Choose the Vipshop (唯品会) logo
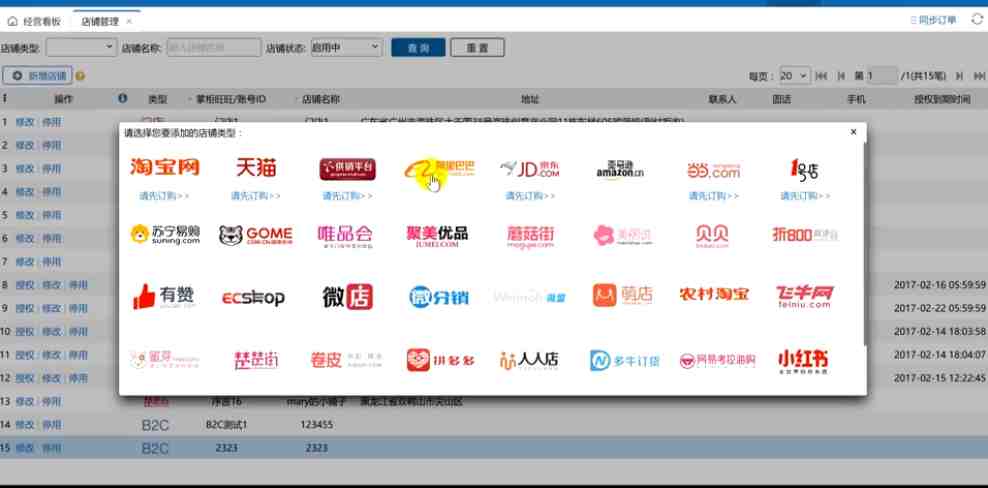 pyautogui.click(x=345, y=236)
